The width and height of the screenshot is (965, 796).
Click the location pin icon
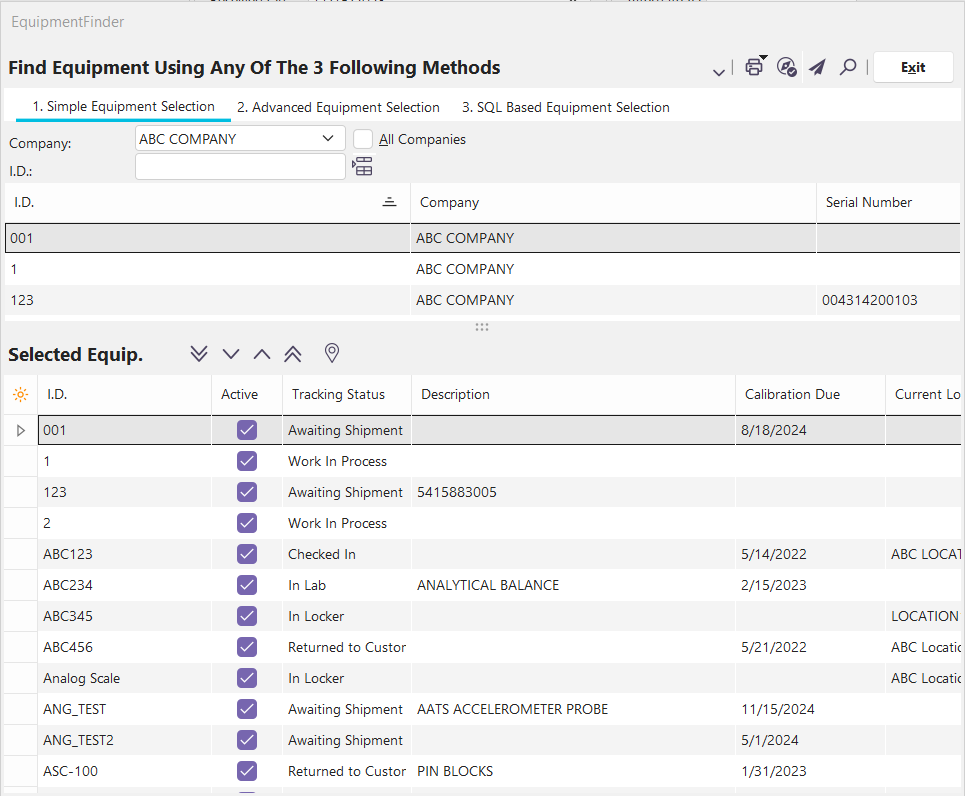tap(332, 353)
